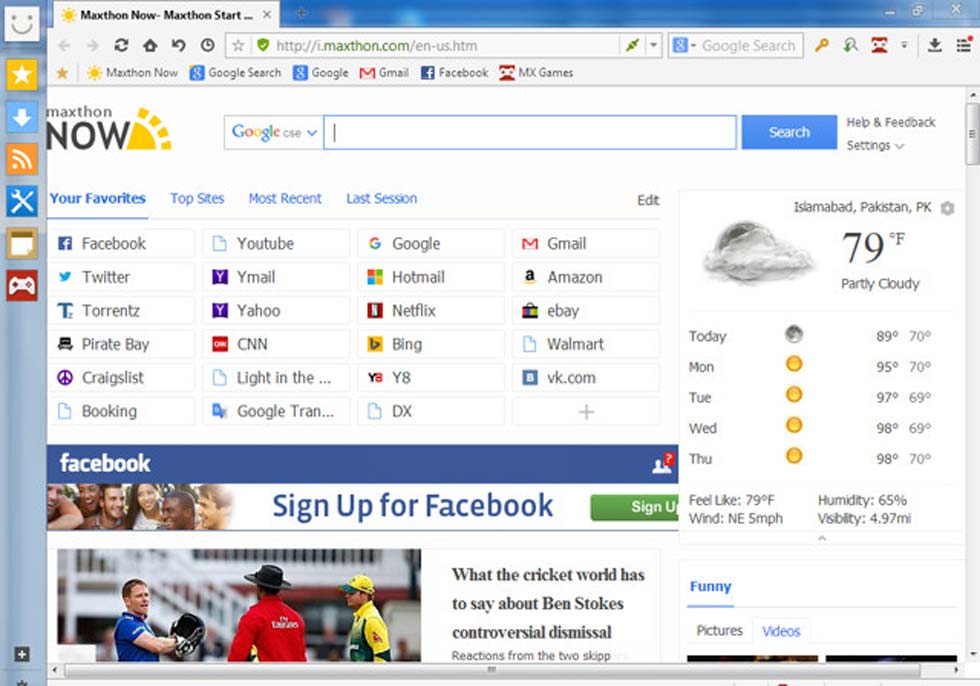Click the toolbar Google Search box

[749, 46]
